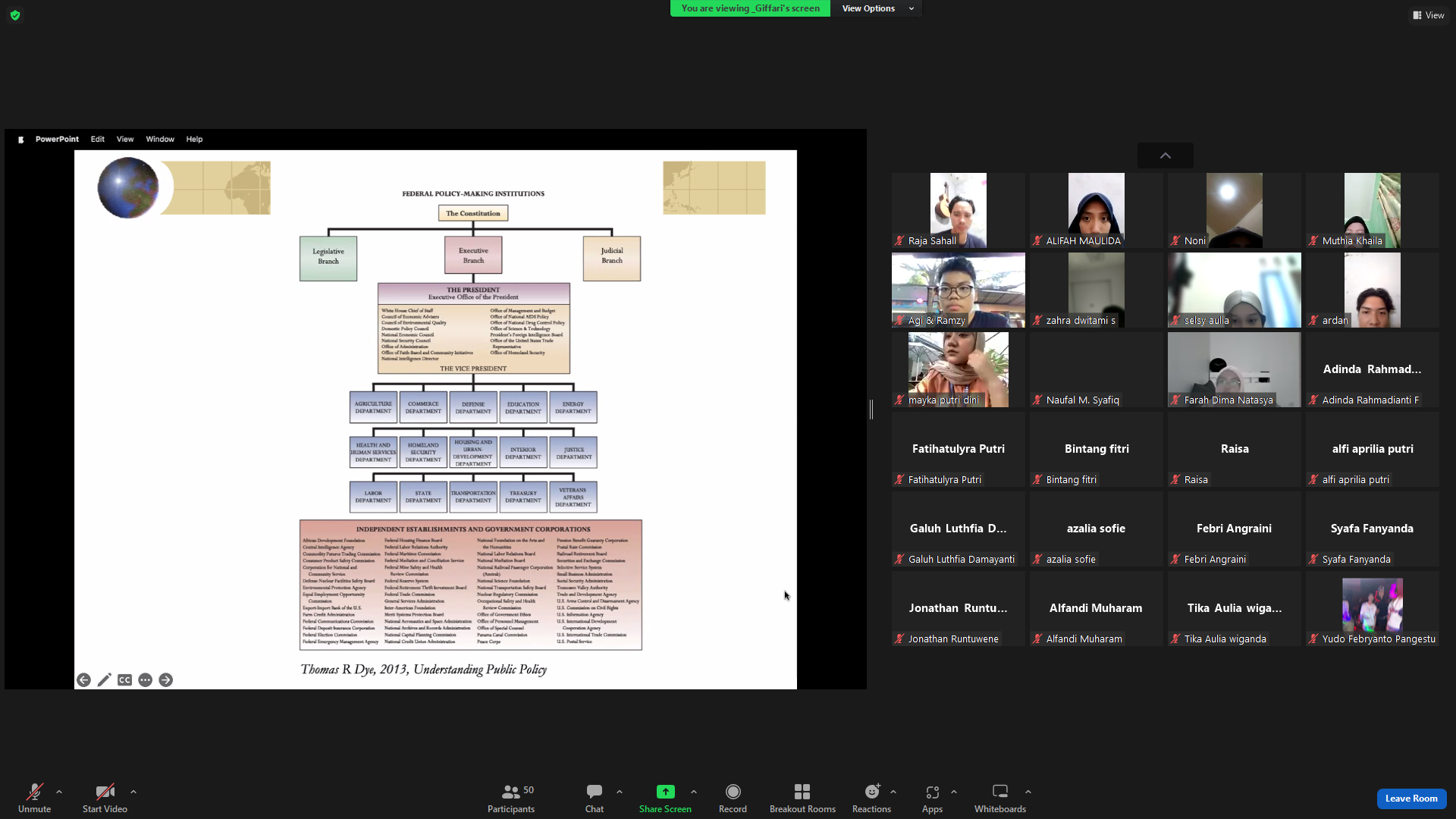Expand whiteboards options arrow
The image size is (1456, 819).
pyautogui.click(x=1028, y=792)
